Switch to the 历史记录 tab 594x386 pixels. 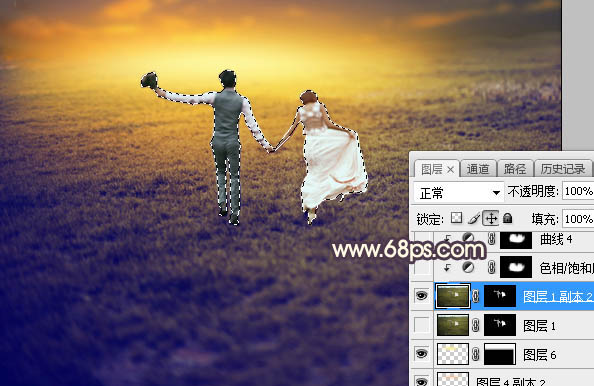coord(563,169)
